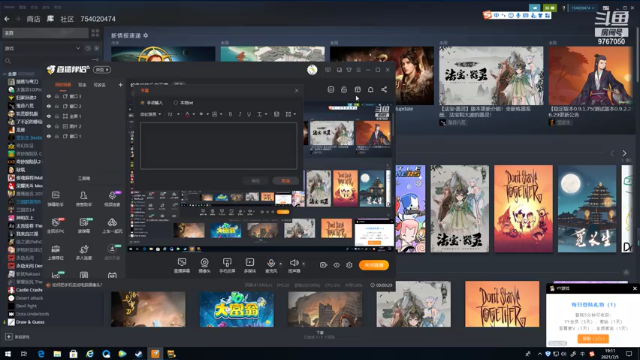Expand the Steam library games filter dropdown

coord(42,48)
